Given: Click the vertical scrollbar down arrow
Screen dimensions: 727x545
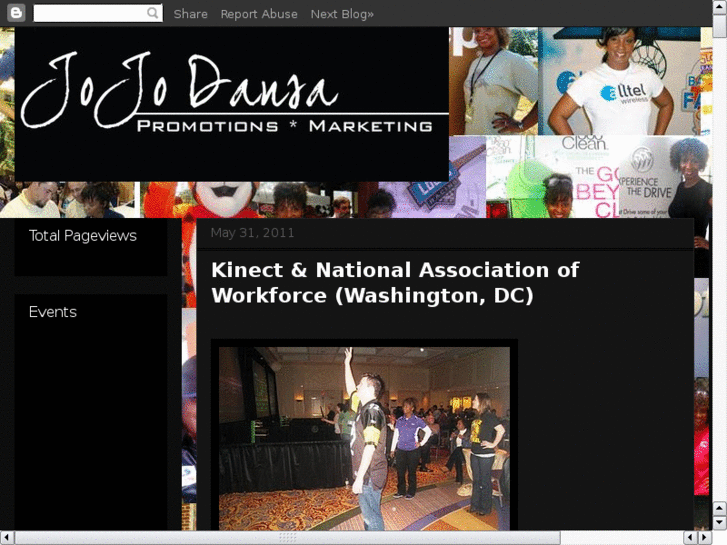Looking at the screenshot, I should click(x=719, y=523).
